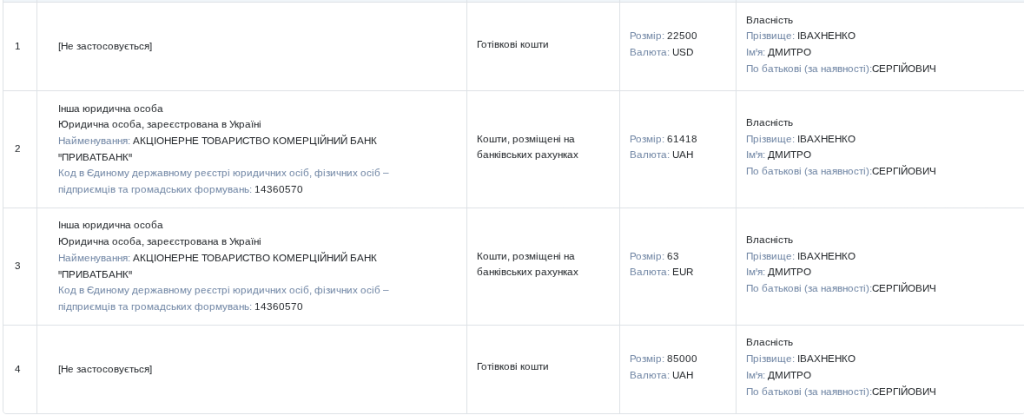Click row number 1 cell

(x=18, y=46)
